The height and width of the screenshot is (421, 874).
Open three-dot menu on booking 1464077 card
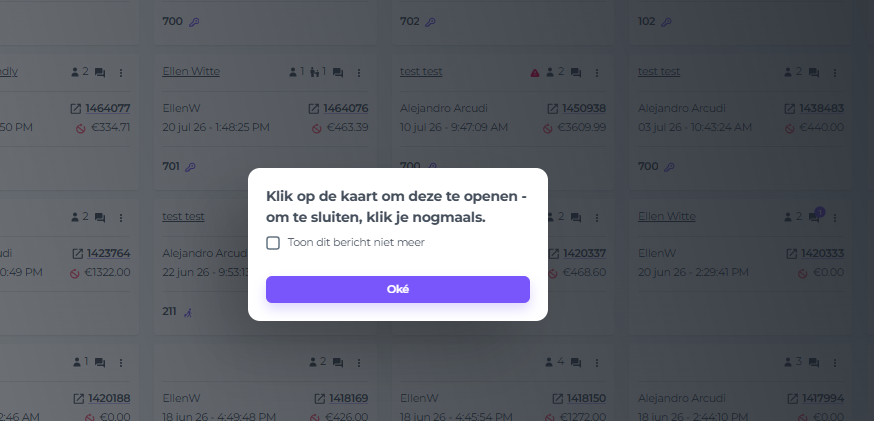(120, 72)
